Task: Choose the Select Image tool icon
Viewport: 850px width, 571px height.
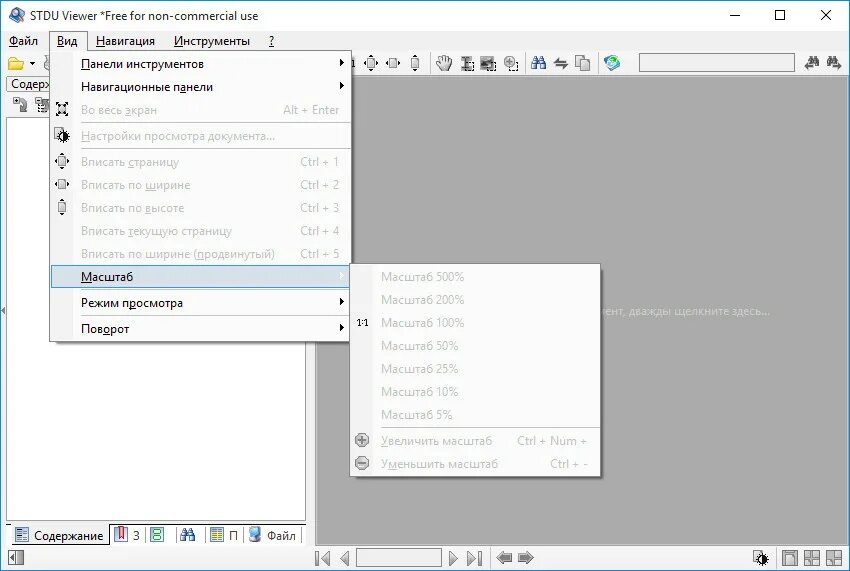Action: coord(488,63)
